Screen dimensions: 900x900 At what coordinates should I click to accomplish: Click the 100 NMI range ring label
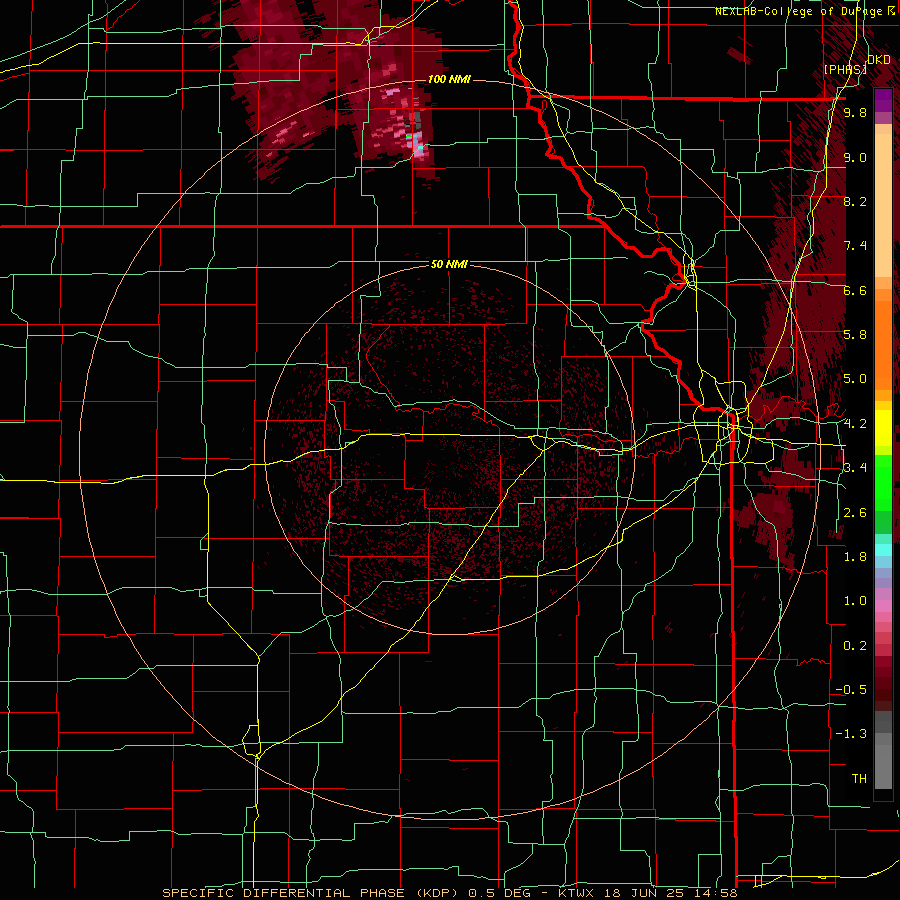pos(449,79)
